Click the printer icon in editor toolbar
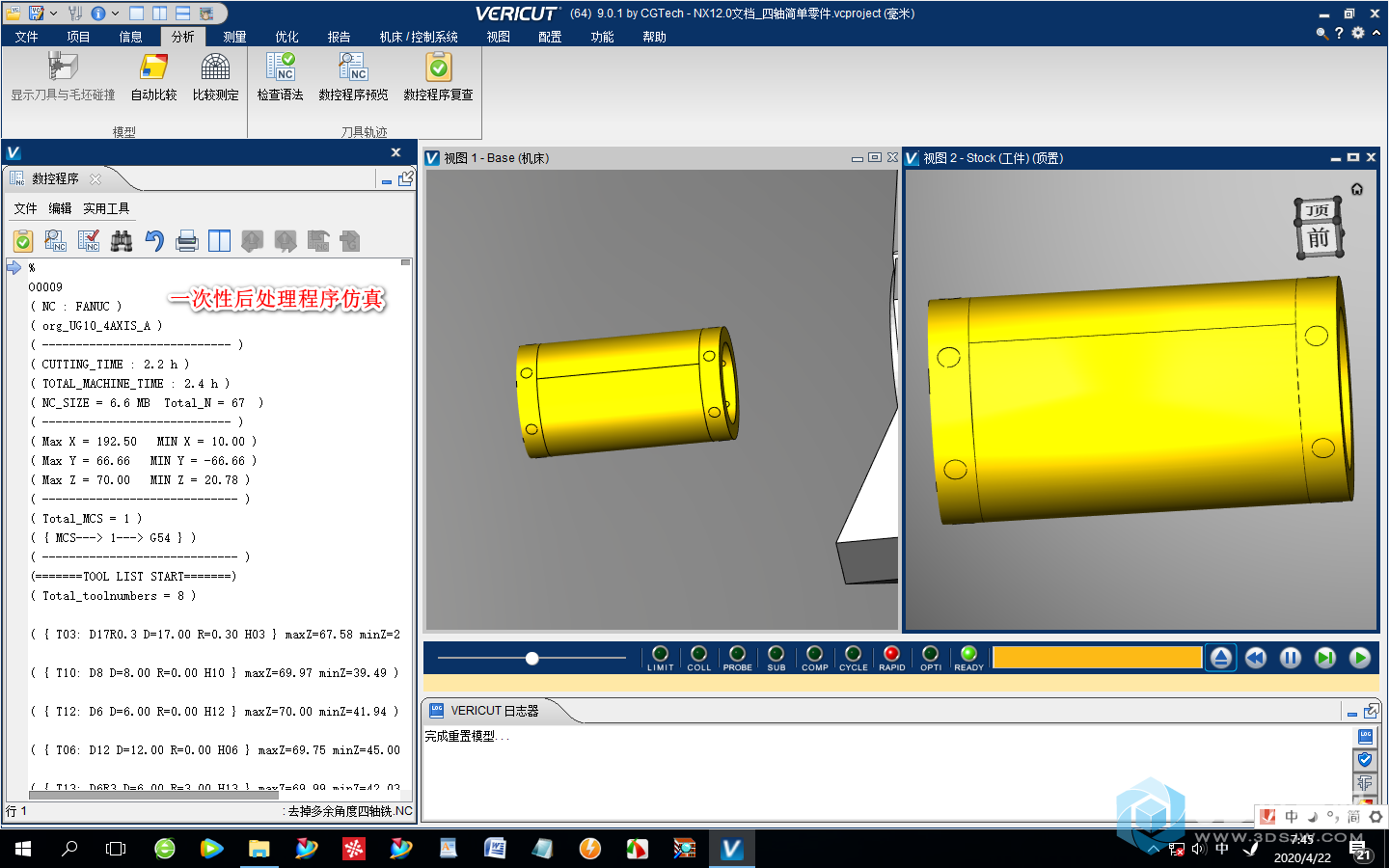This screenshot has height=868, width=1389. 187,241
